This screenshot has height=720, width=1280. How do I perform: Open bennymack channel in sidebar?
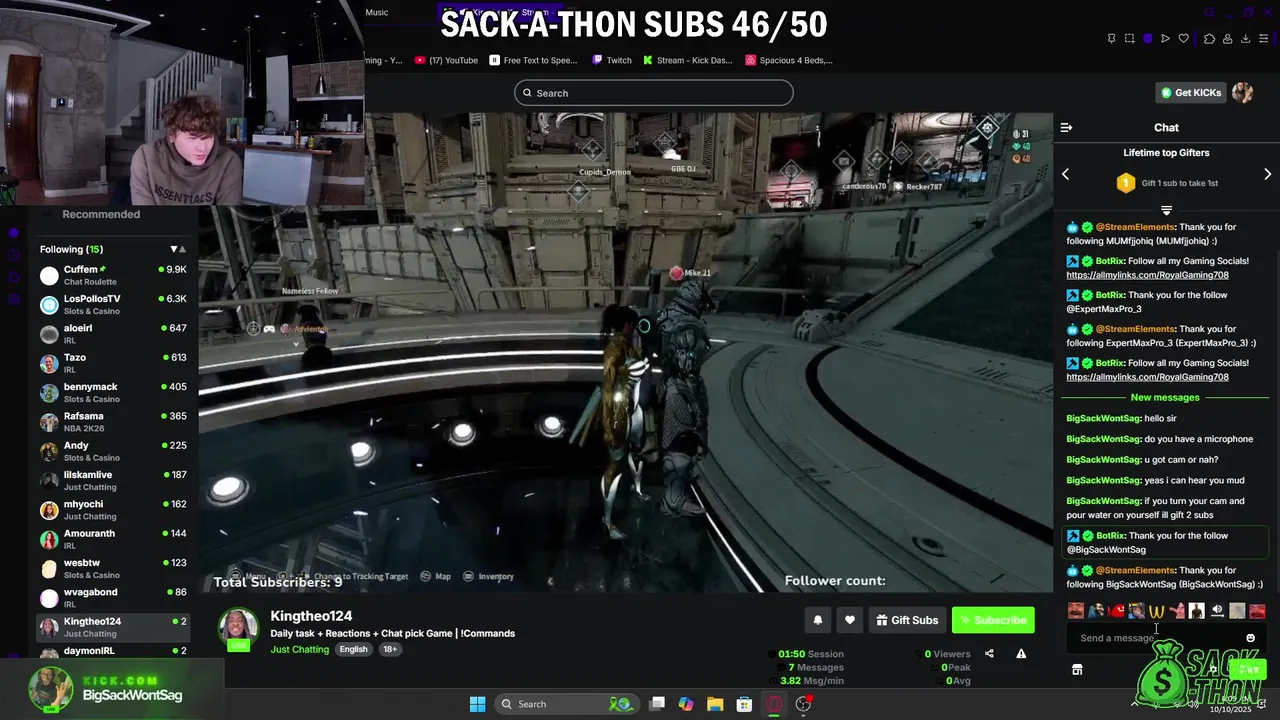click(113, 392)
